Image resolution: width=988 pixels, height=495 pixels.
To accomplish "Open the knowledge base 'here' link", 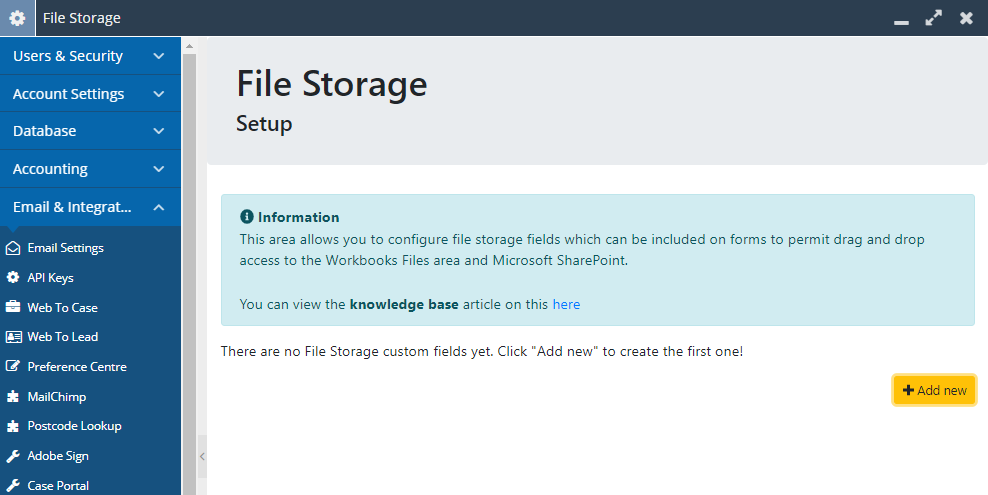I will pos(566,304).
